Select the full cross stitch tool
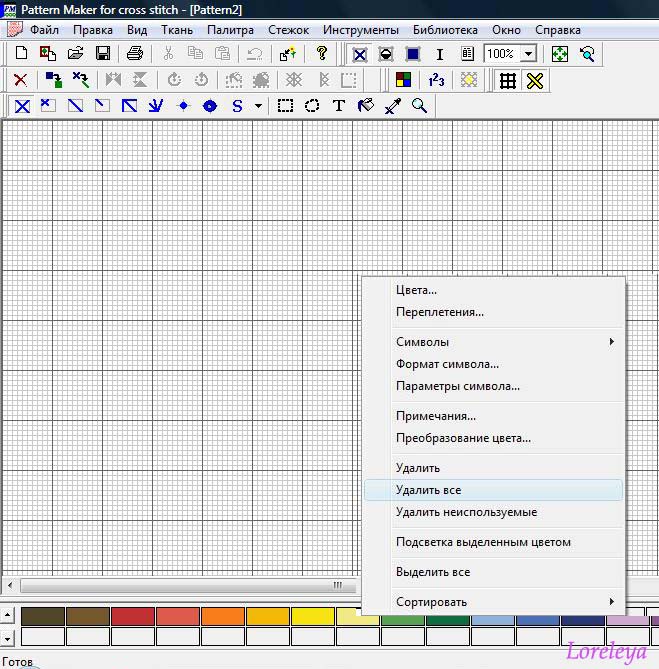The image size is (659, 669). click(22, 106)
